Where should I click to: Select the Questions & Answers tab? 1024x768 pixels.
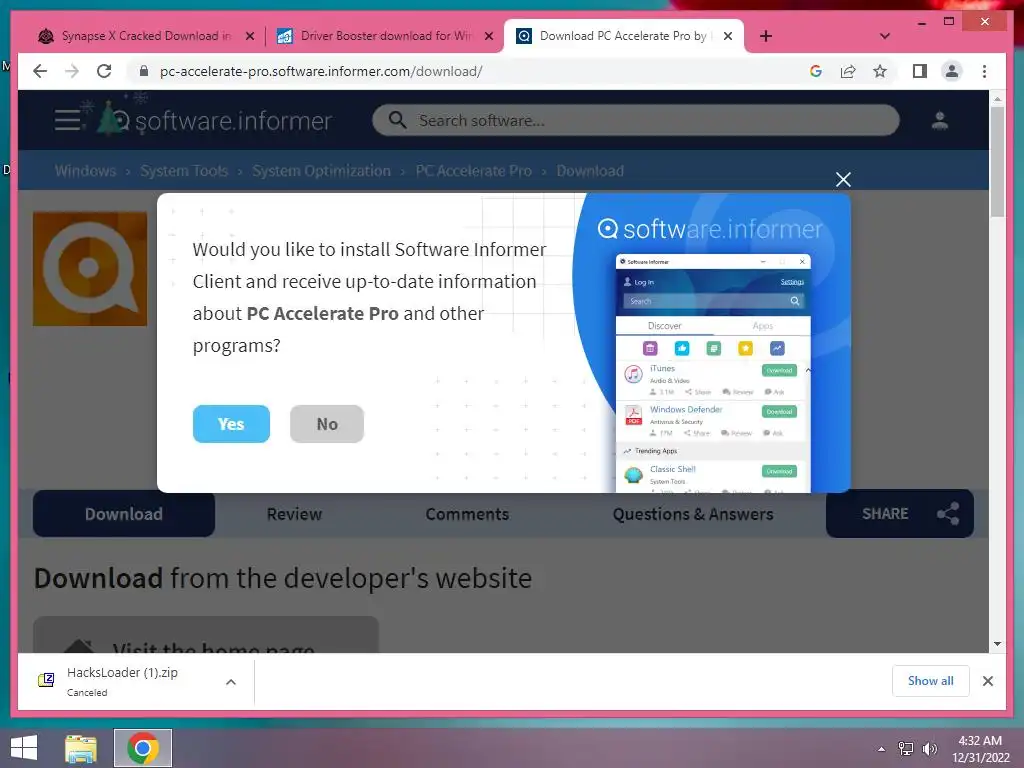(x=693, y=514)
